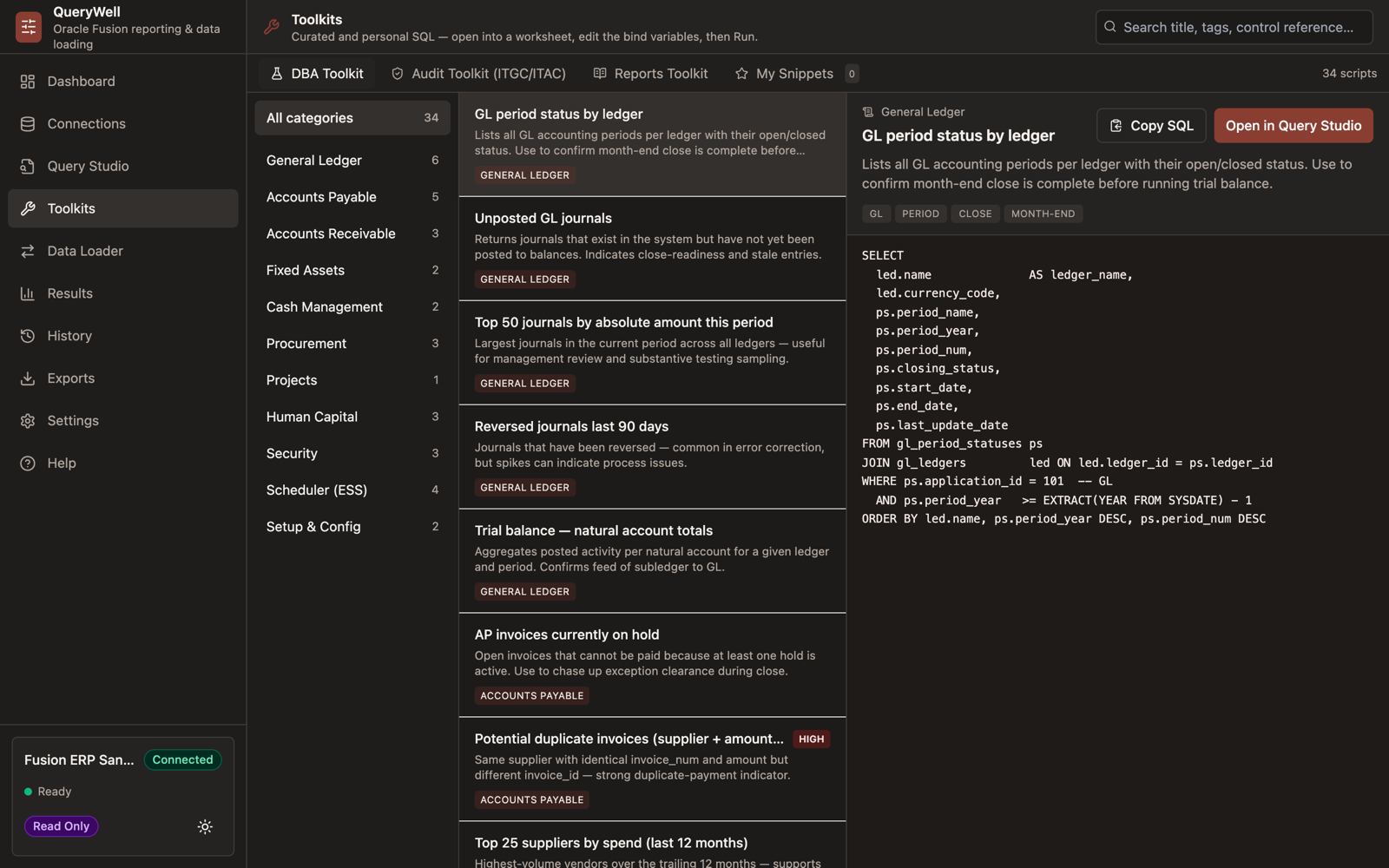This screenshot has height=868, width=1389.
Task: Filter by Setup & Config category
Action: tap(352, 527)
